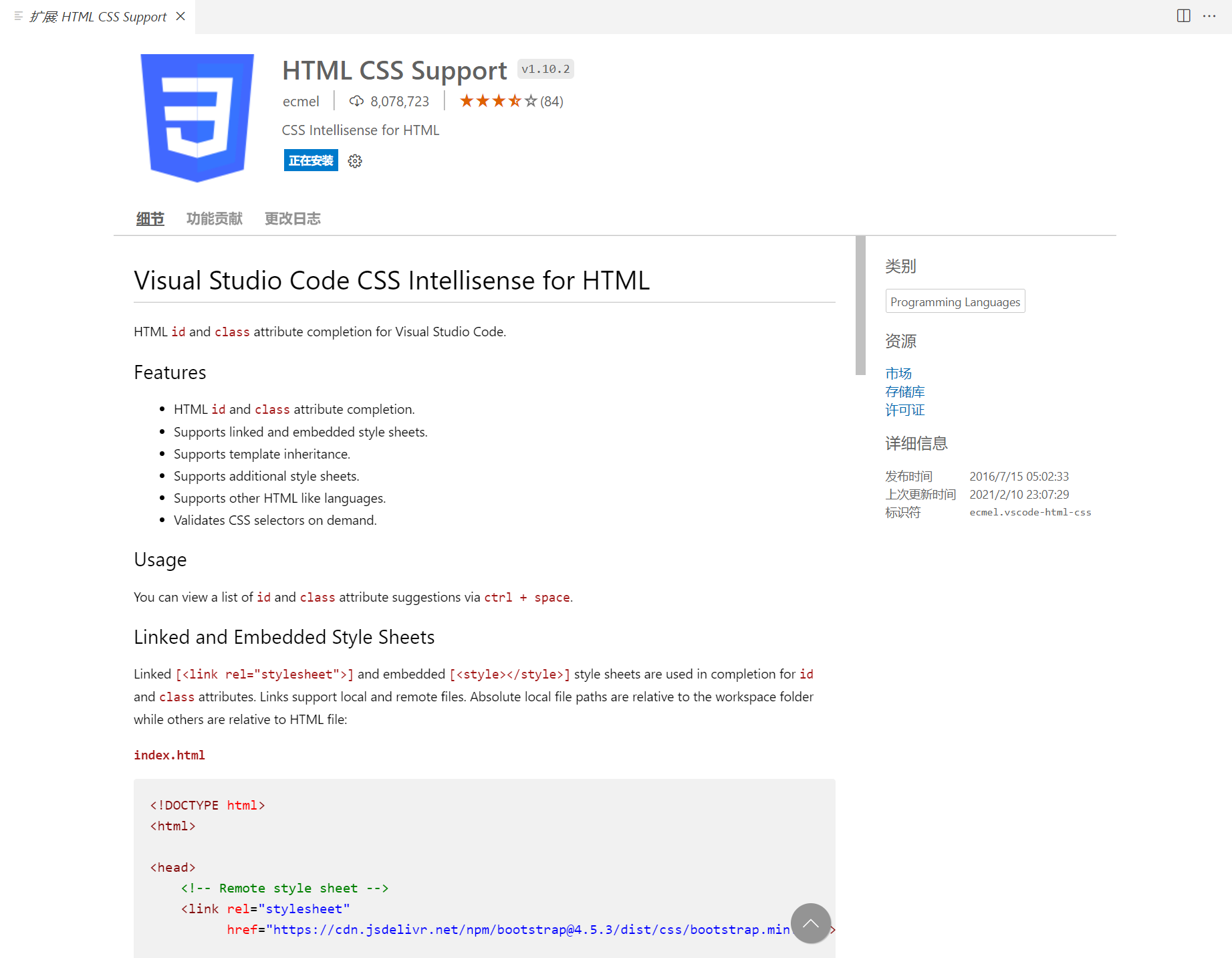This screenshot has width=1232, height=958.
Task: Open the 市场 marketplace link
Action: point(898,373)
